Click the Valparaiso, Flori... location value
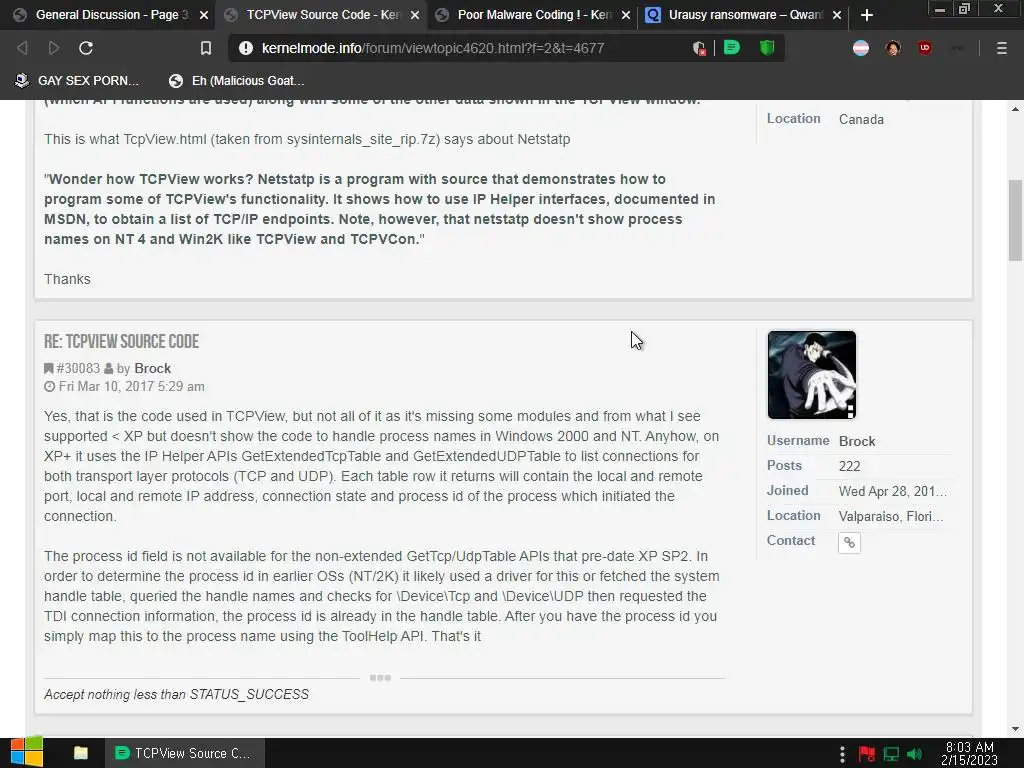Image resolution: width=1024 pixels, height=768 pixels. pyautogui.click(x=891, y=517)
